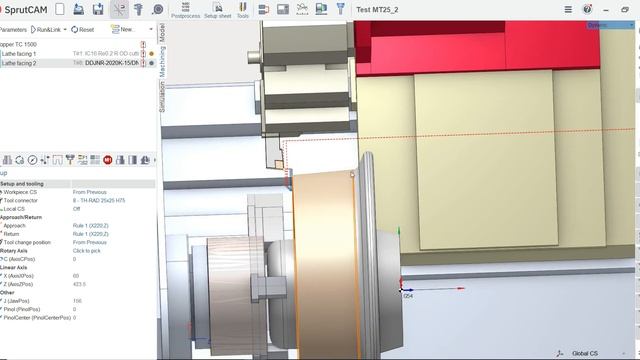The image size is (640, 360).
Task: Click the Run&Link button
Action: pos(45,29)
